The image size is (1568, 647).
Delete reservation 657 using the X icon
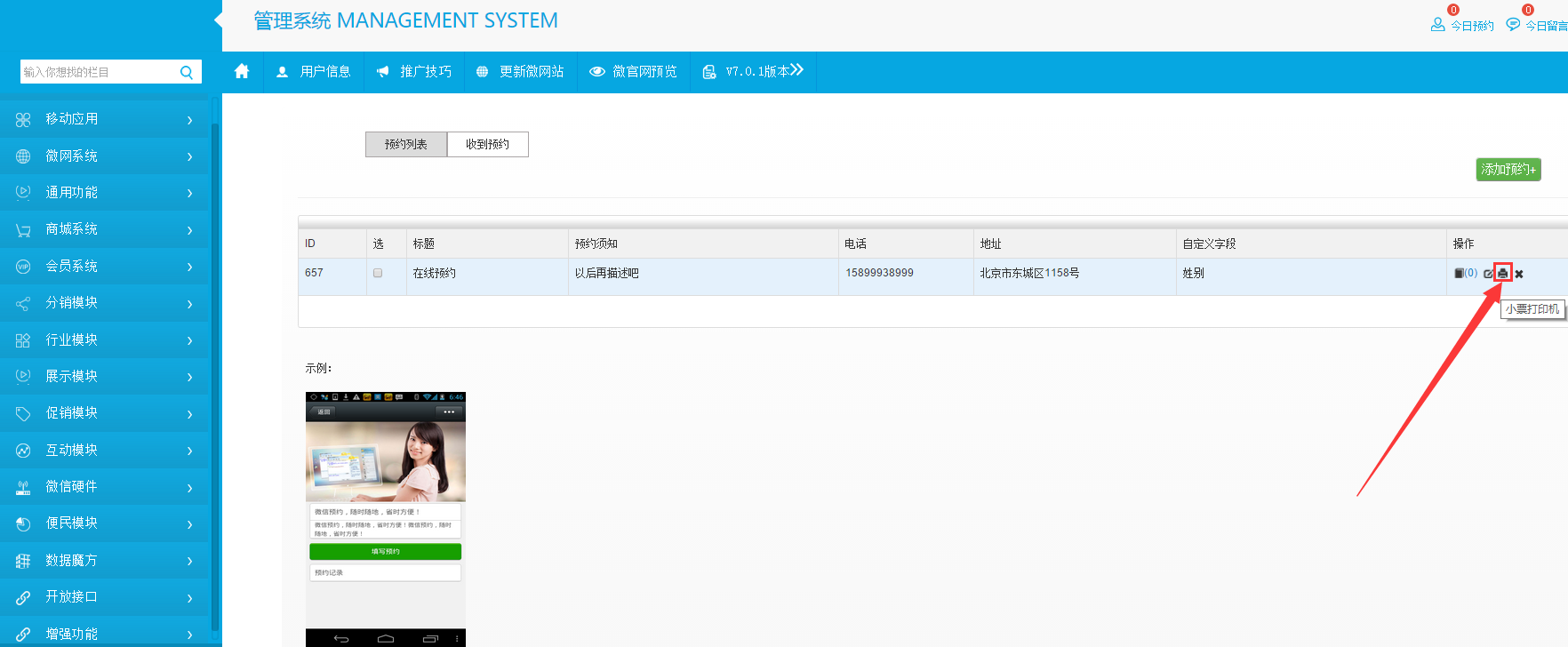click(1519, 274)
